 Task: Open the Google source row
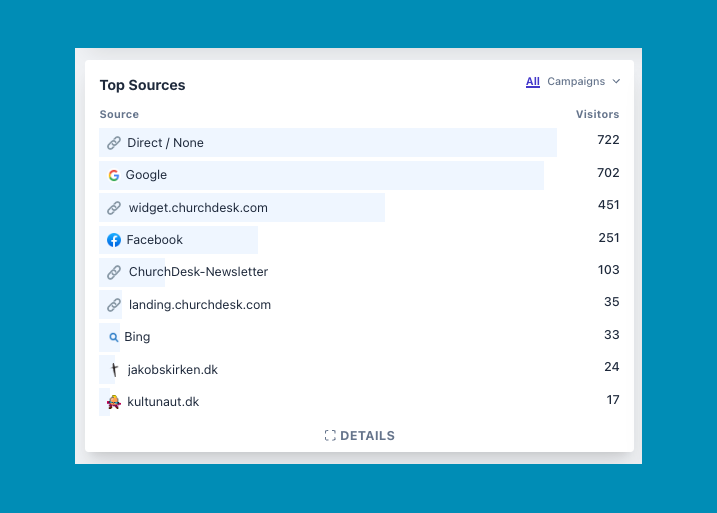[146, 175]
